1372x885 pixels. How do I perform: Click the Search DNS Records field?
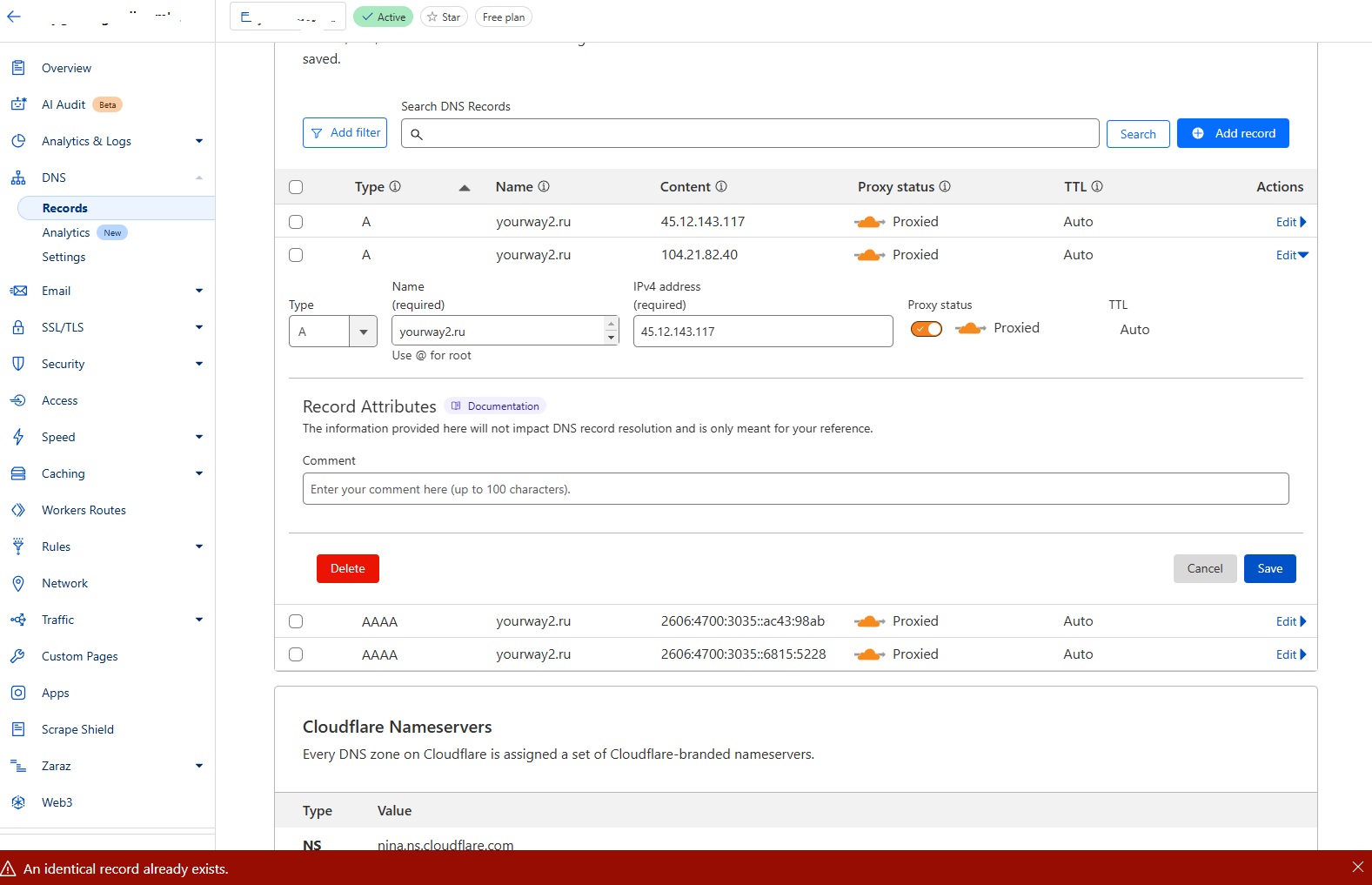750,133
